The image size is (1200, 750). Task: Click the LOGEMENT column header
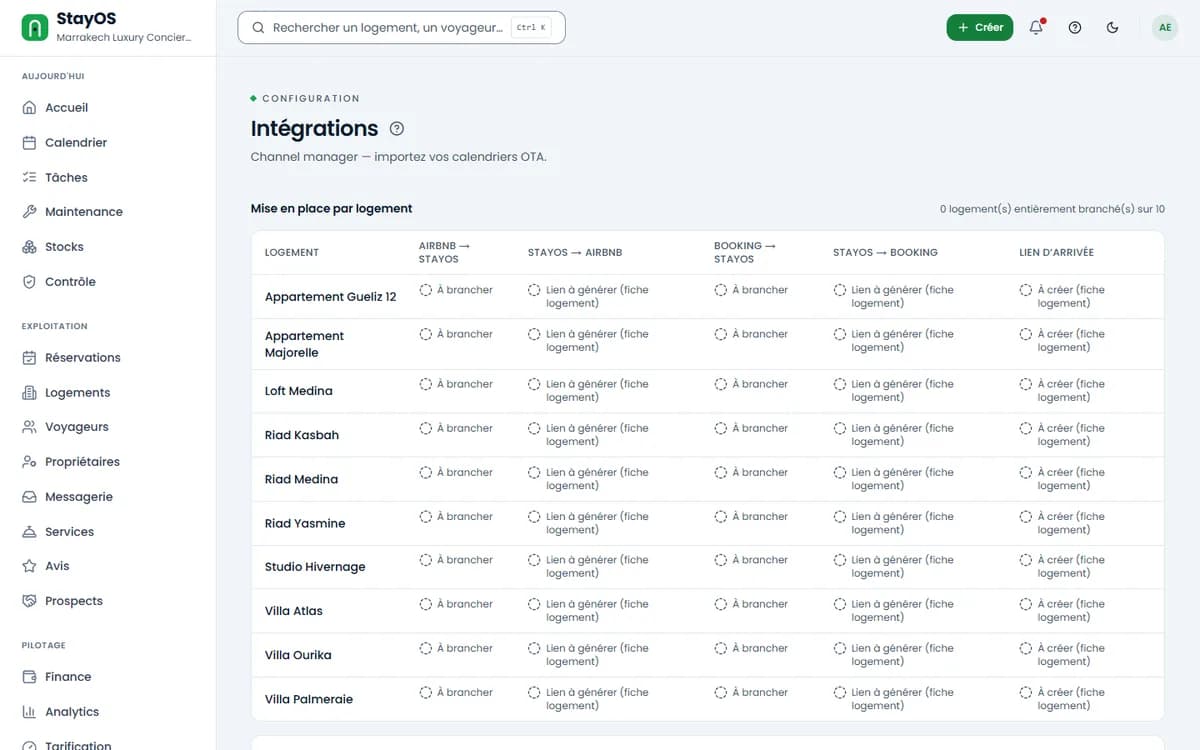(292, 253)
